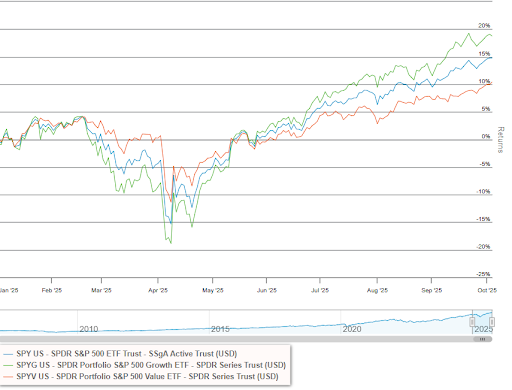Click the 20% y-axis label
The height and width of the screenshot is (390, 512).
click(x=484, y=26)
